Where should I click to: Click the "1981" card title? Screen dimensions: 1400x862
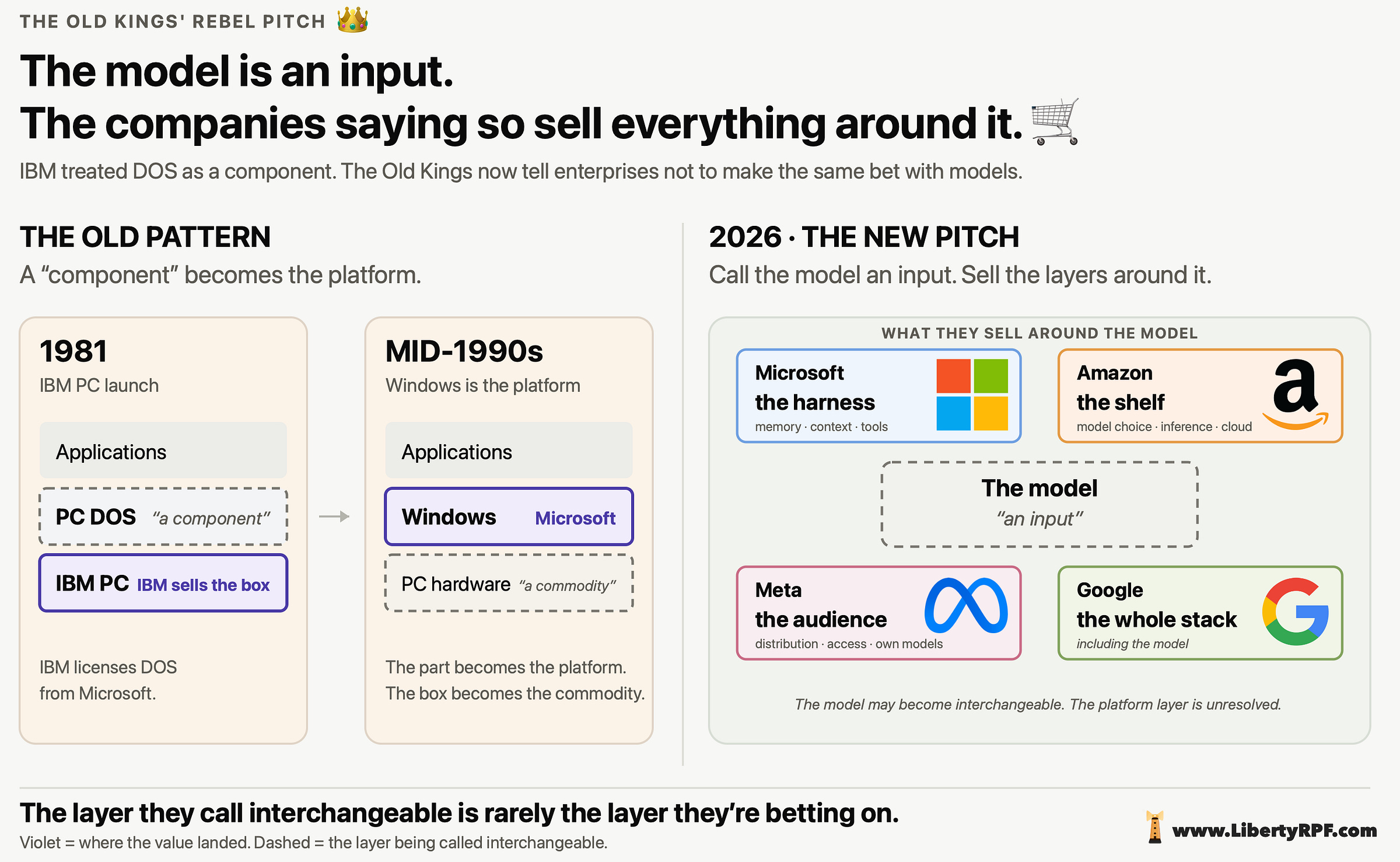click(x=73, y=351)
